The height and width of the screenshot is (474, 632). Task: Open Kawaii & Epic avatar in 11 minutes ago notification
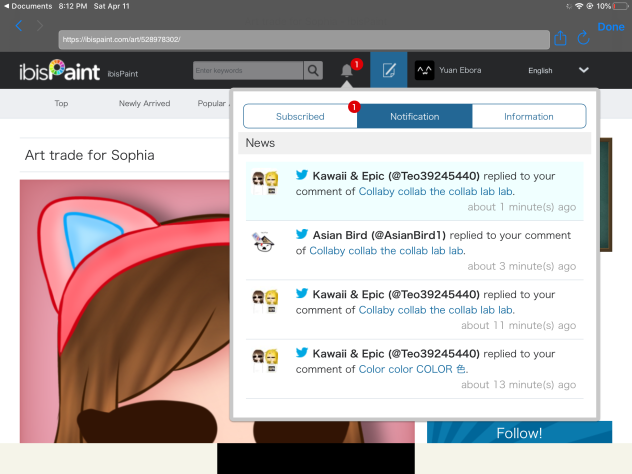point(265,301)
